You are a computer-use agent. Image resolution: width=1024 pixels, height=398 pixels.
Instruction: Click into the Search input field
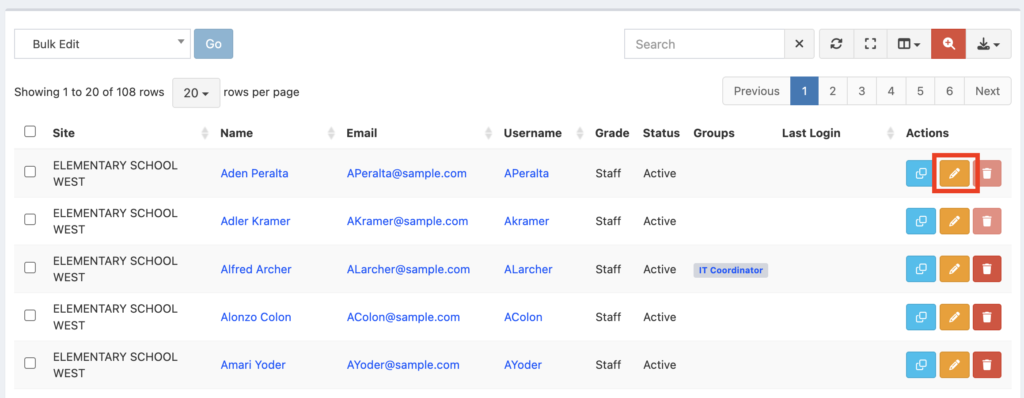point(704,44)
